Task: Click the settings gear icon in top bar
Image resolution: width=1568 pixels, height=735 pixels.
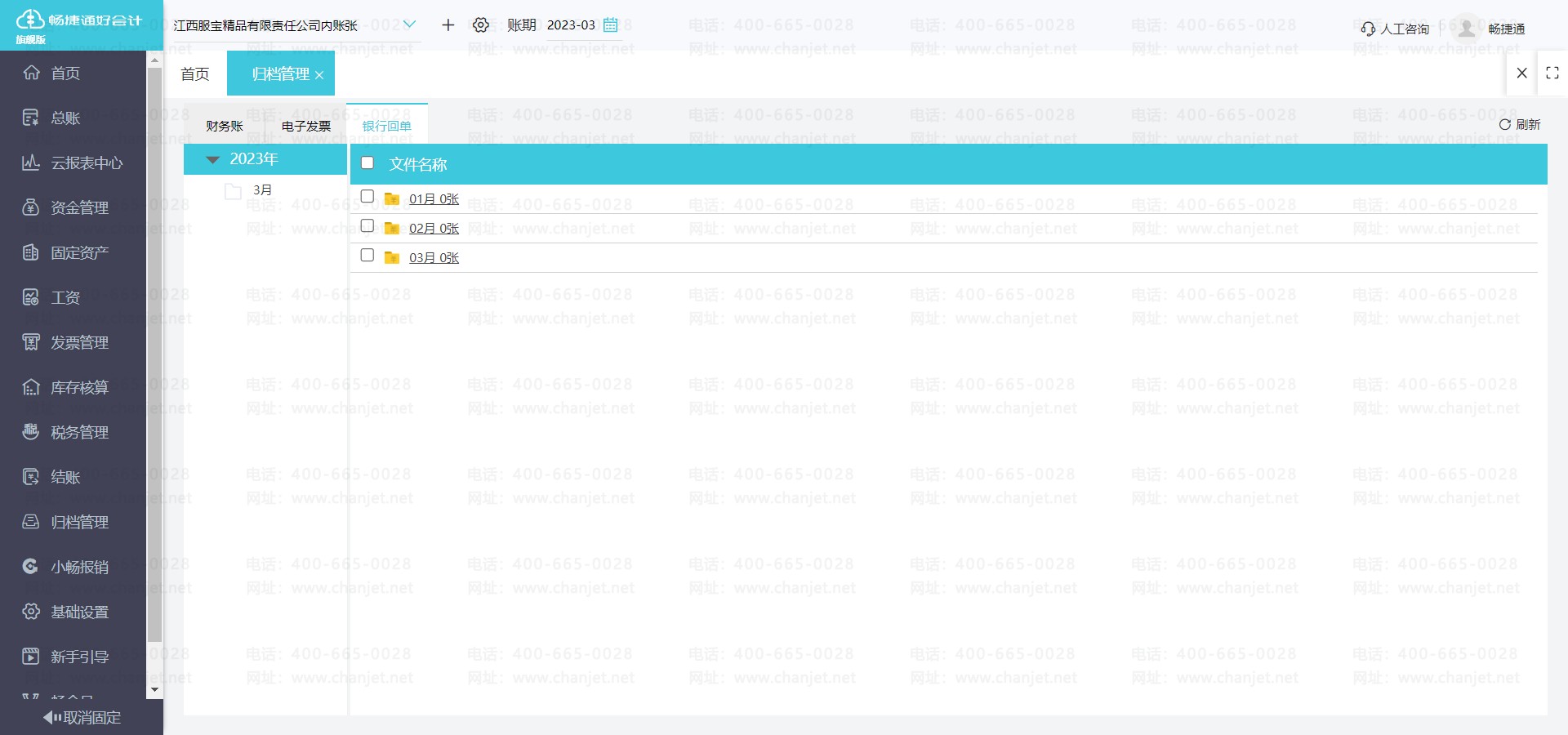Action: (x=481, y=25)
